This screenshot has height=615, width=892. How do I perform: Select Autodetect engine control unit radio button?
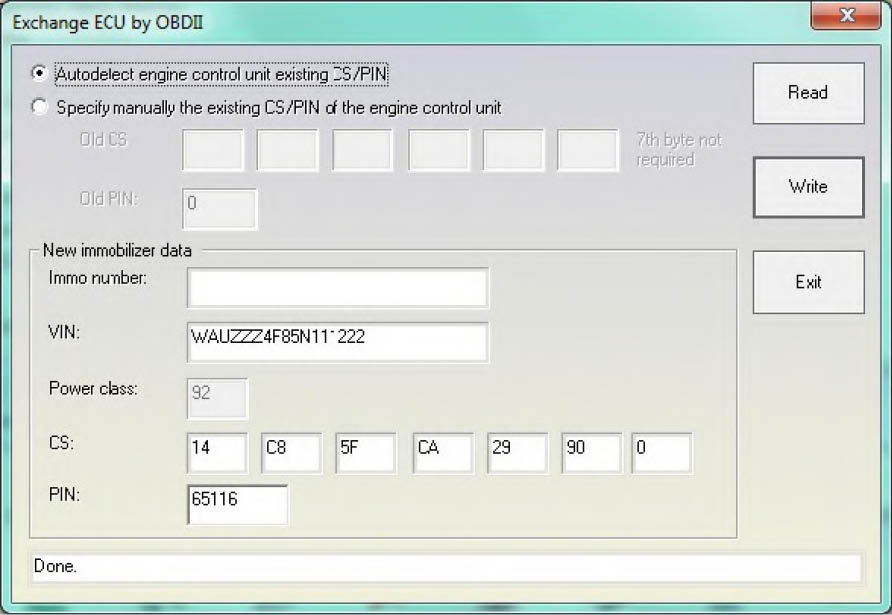coord(40,73)
